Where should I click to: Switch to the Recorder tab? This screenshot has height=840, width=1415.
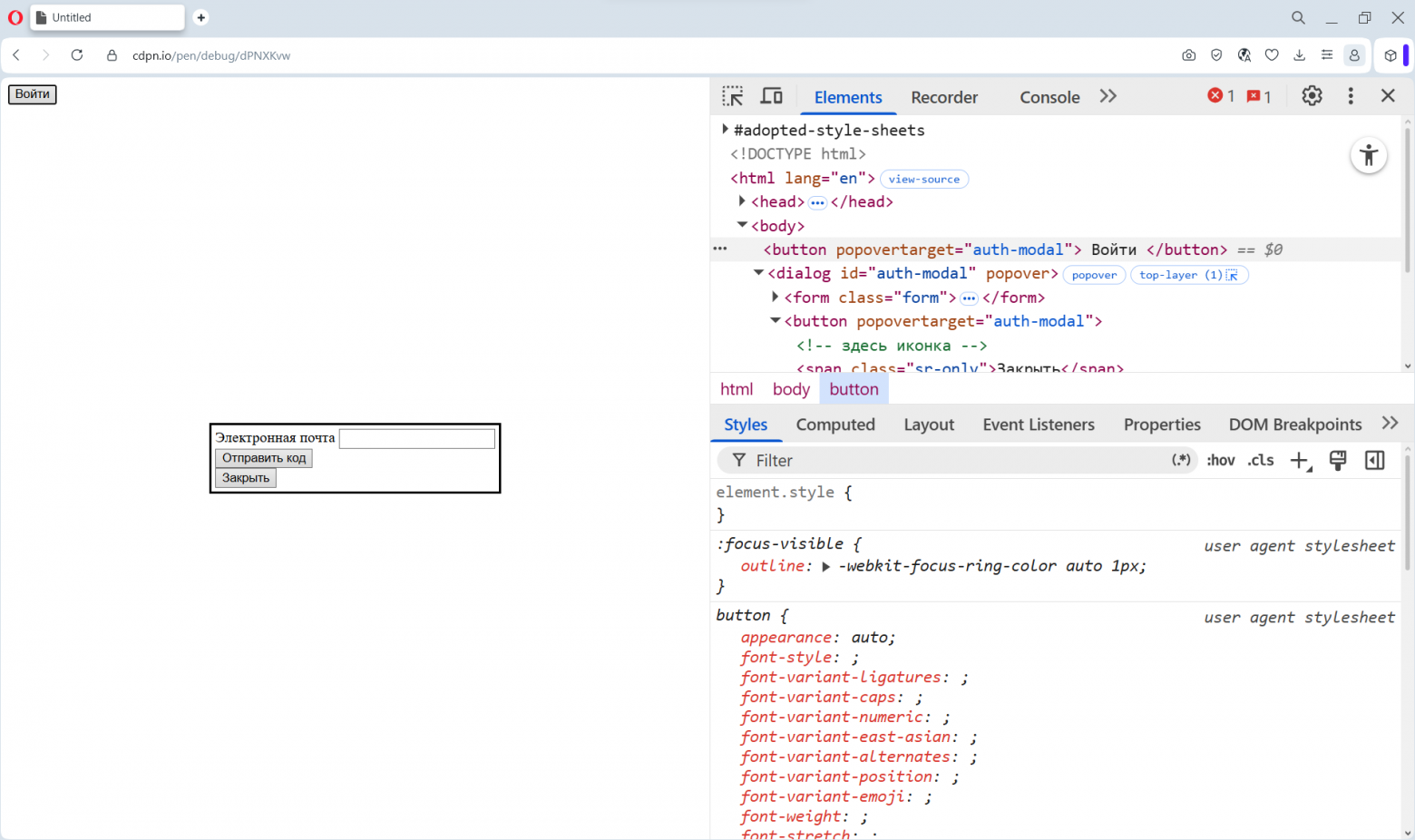click(x=944, y=97)
